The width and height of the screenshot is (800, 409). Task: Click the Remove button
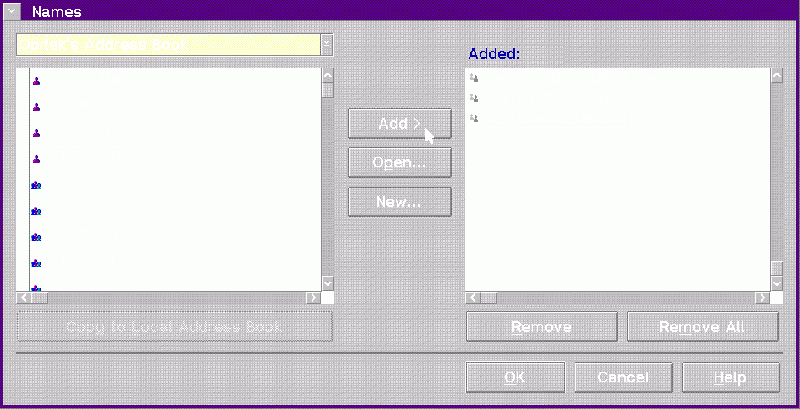[541, 326]
